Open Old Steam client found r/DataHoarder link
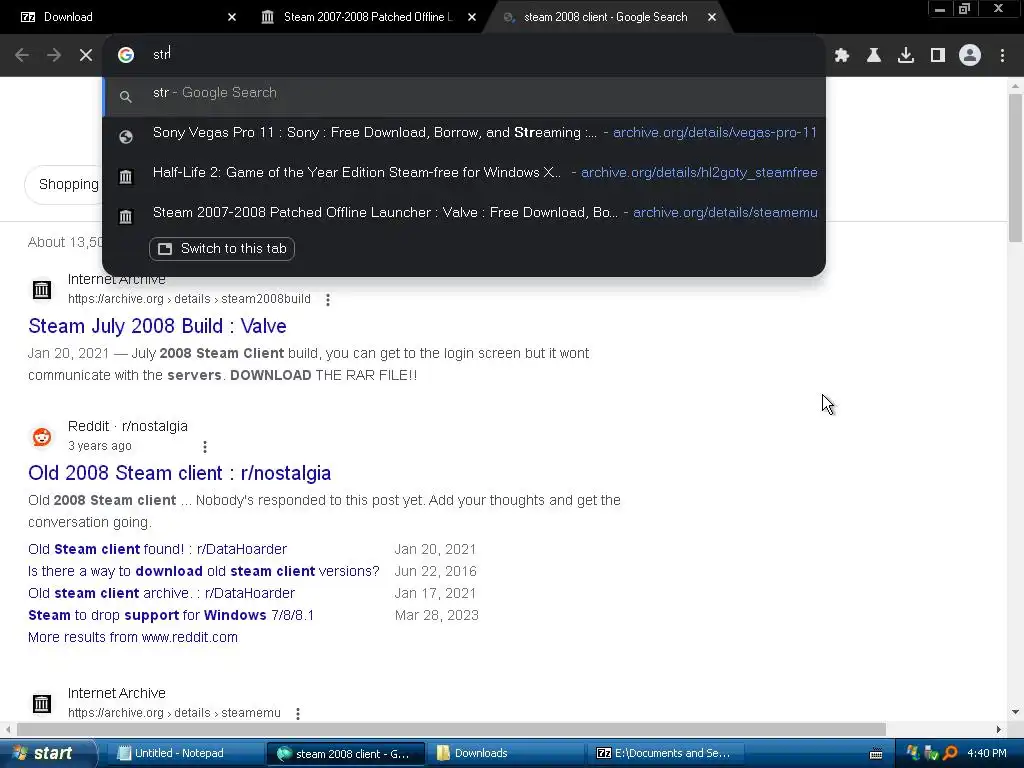 coord(157,549)
